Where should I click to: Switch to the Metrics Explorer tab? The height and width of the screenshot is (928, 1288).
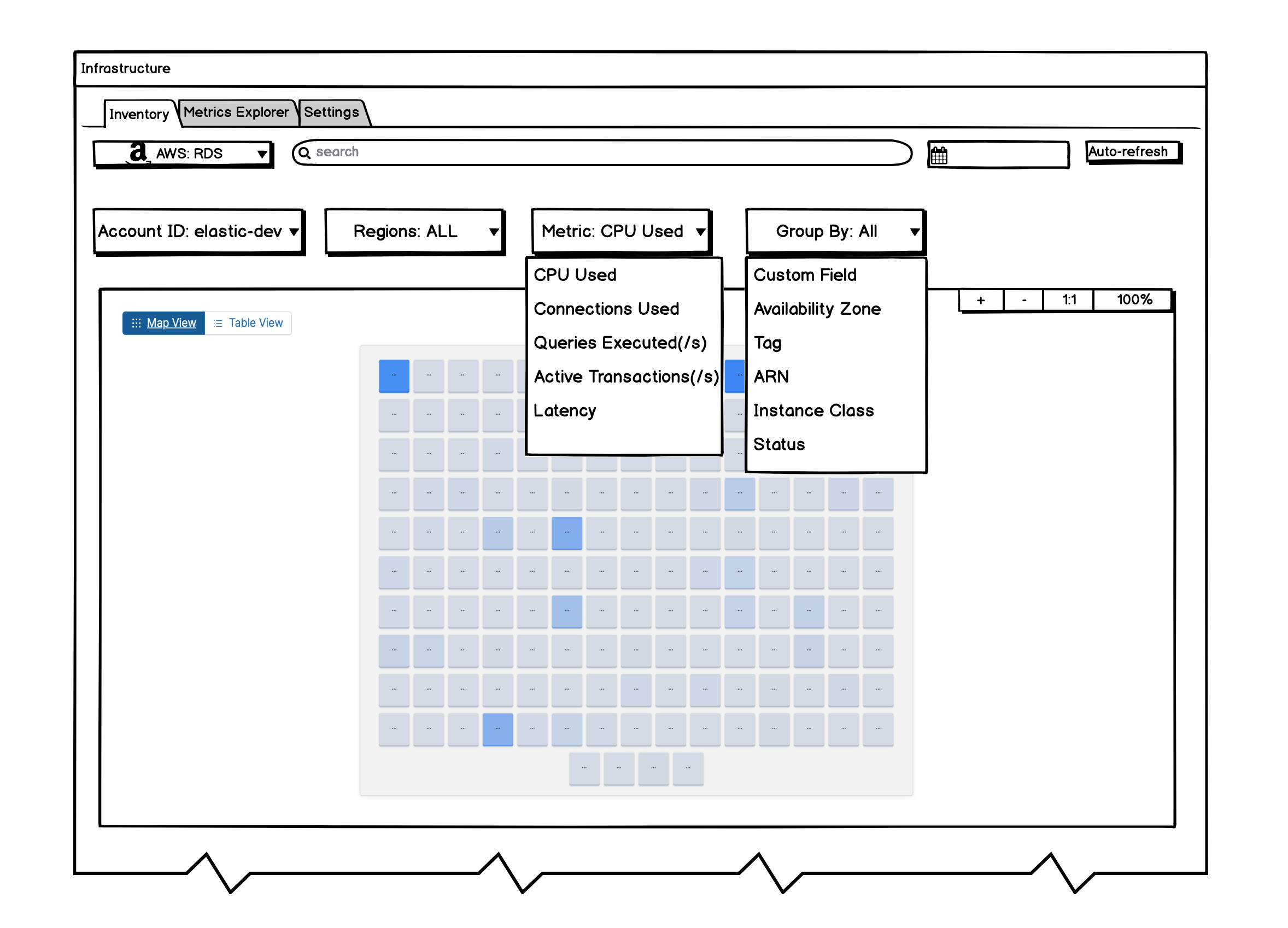point(237,112)
